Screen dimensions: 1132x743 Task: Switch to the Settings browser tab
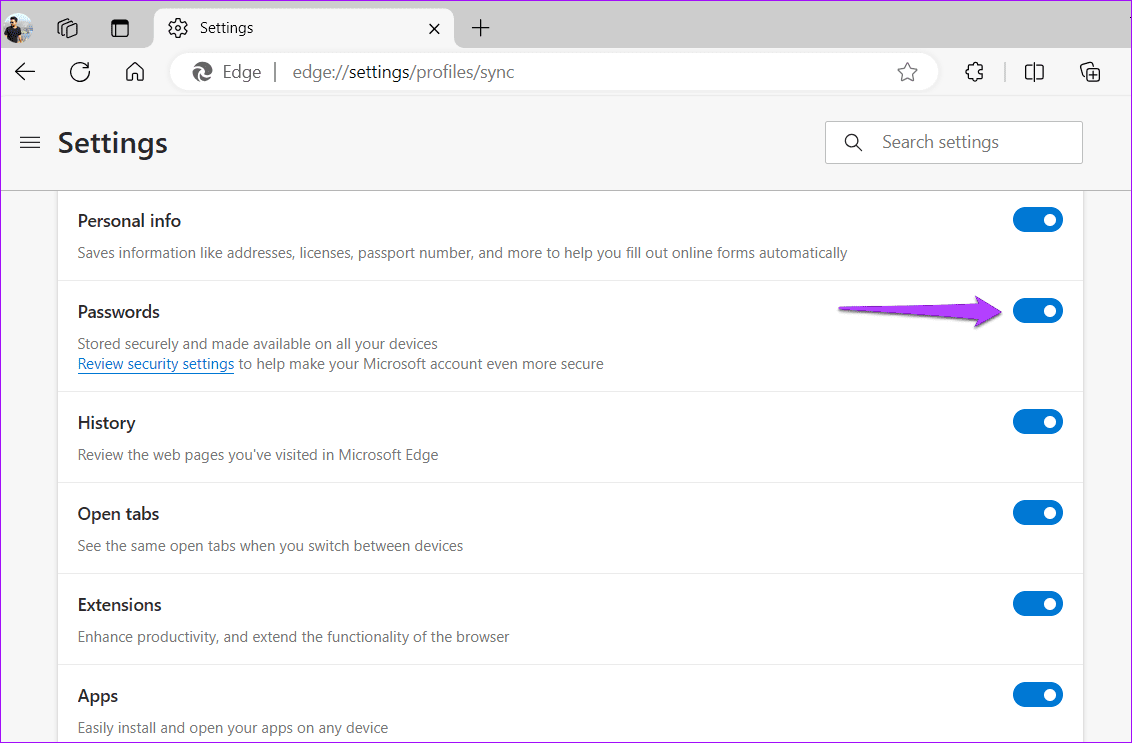point(227,28)
